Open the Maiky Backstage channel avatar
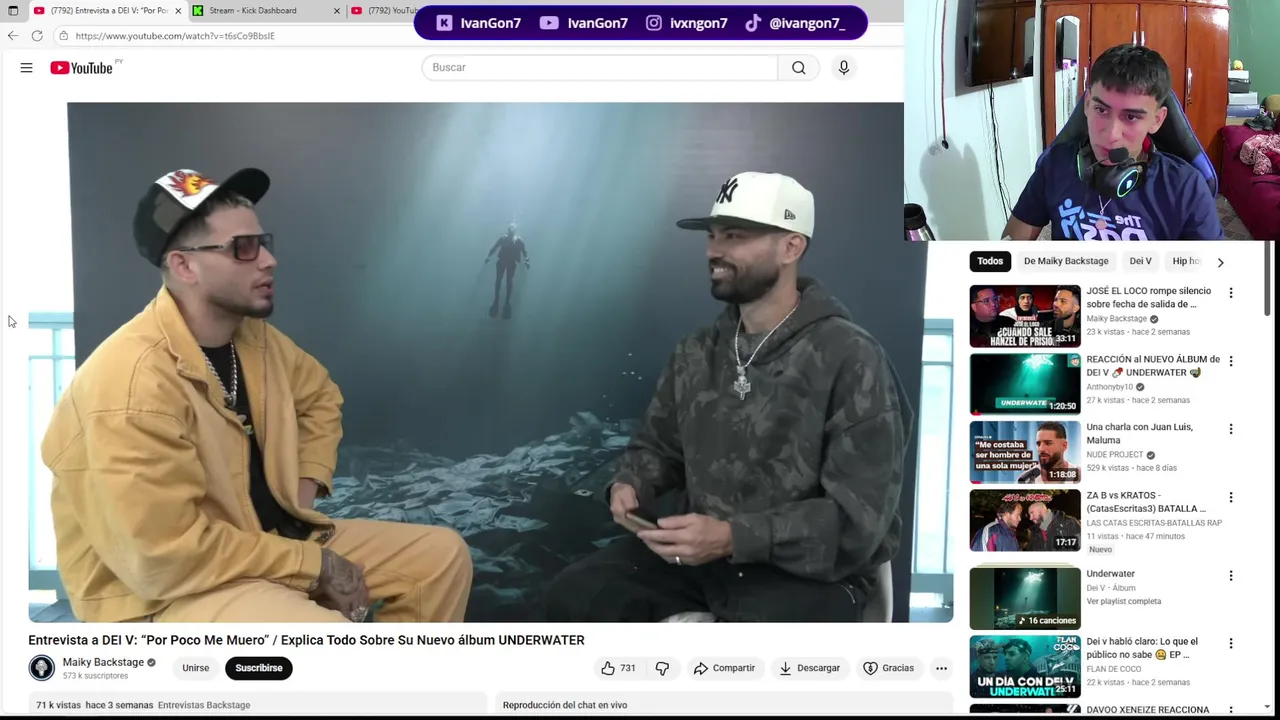The image size is (1280, 720). 41,668
